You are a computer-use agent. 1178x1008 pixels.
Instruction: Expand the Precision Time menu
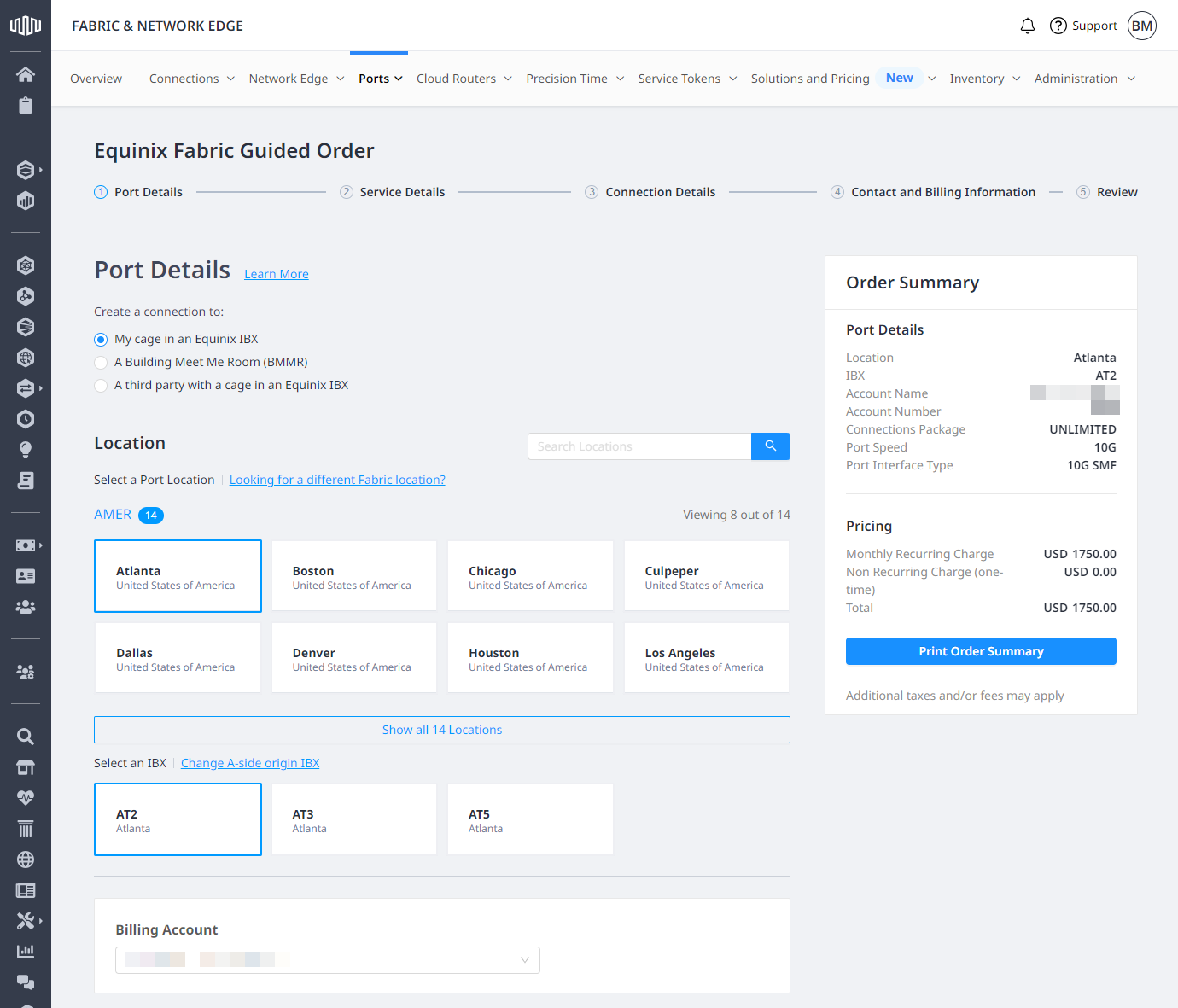[x=575, y=79]
